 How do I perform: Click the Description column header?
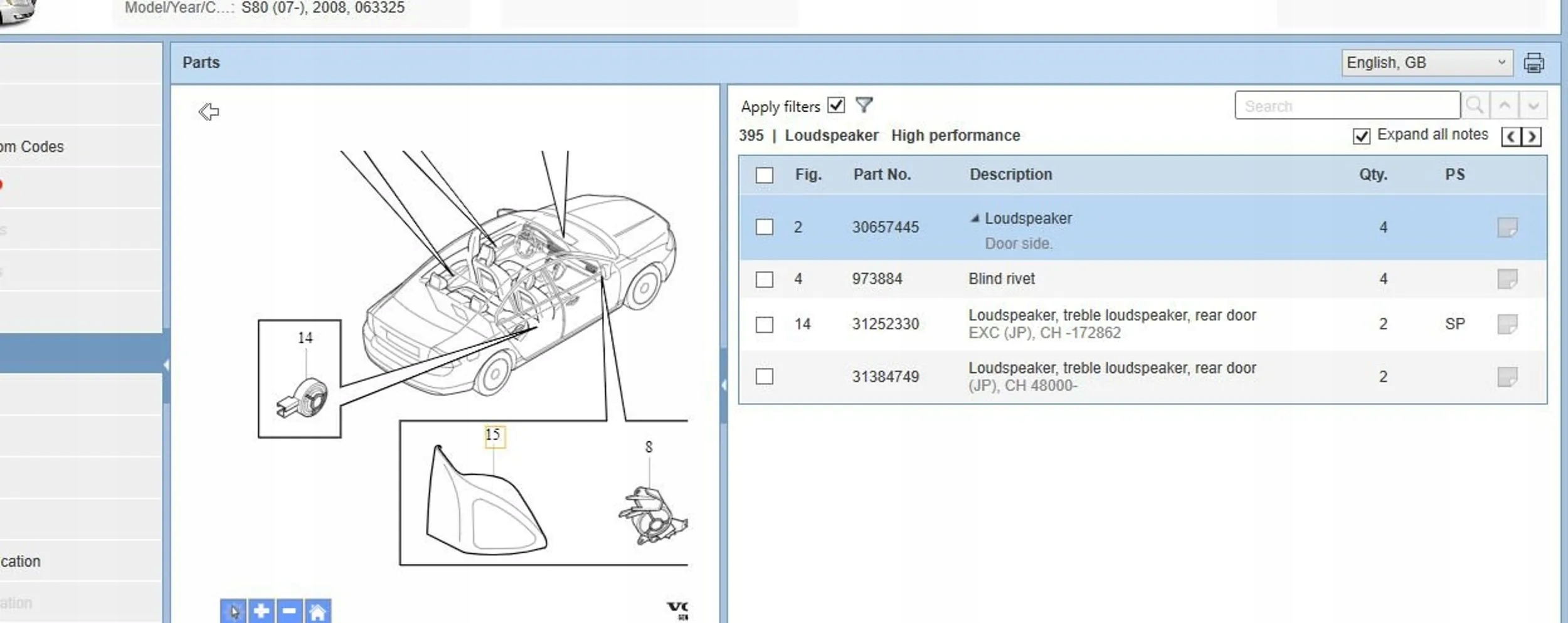(1011, 175)
